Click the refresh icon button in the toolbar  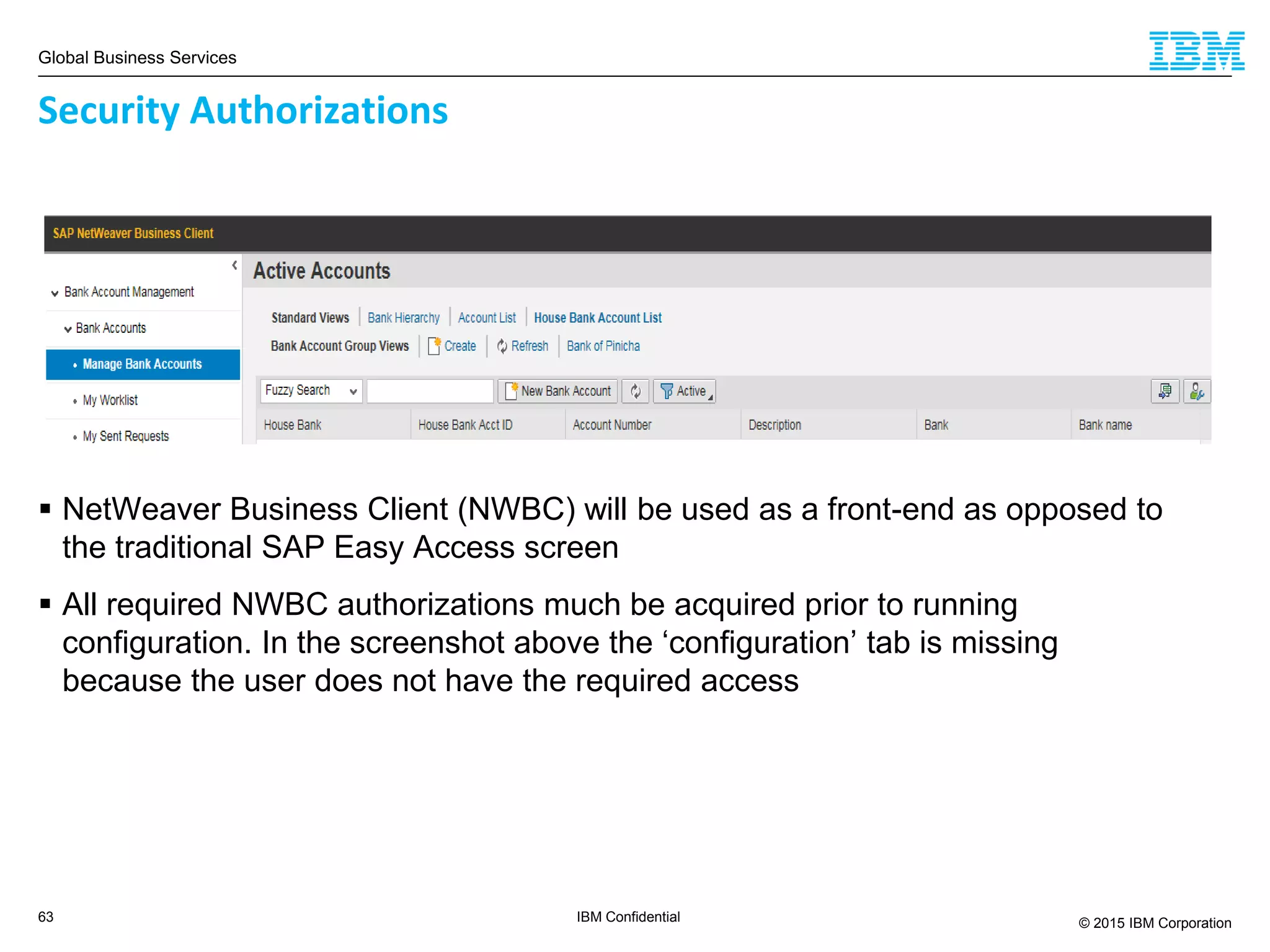coord(636,391)
